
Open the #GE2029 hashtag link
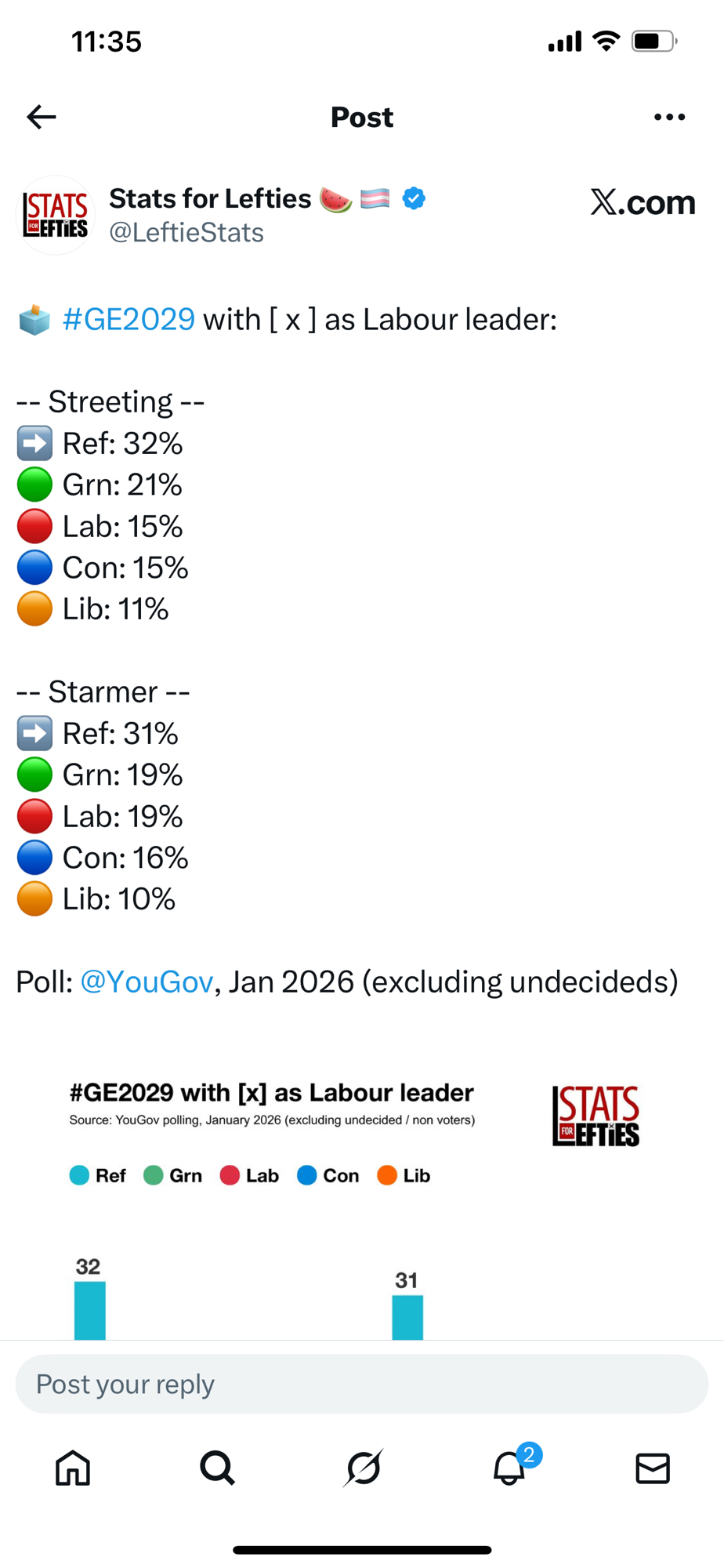[x=129, y=320]
